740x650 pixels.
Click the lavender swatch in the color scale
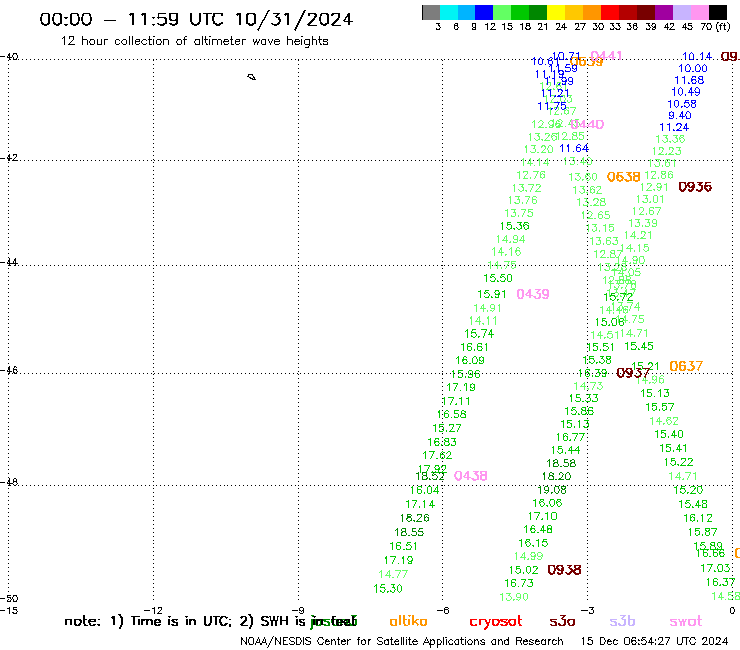(x=681, y=12)
